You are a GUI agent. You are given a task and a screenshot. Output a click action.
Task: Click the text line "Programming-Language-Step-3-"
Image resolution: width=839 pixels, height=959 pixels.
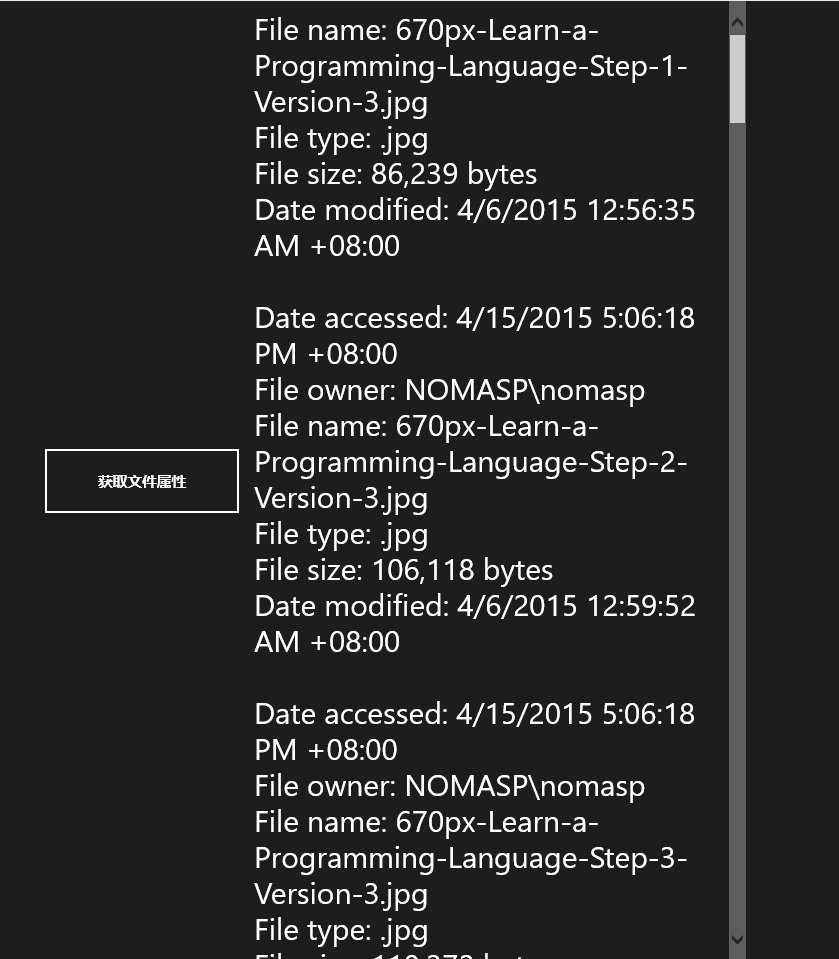(470, 858)
